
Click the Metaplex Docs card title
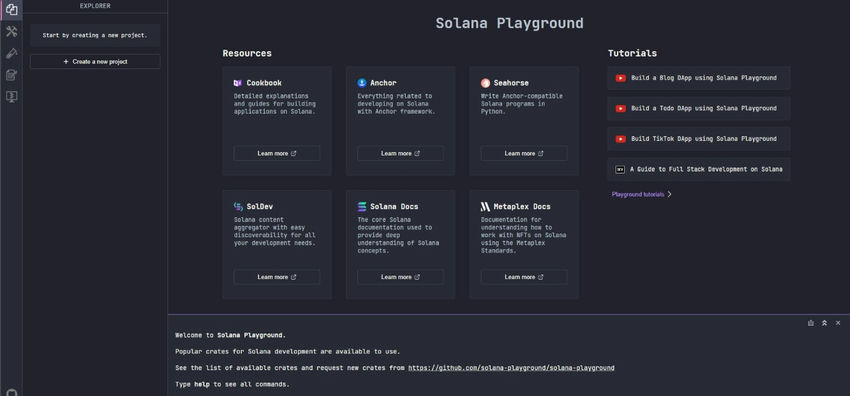click(x=522, y=206)
